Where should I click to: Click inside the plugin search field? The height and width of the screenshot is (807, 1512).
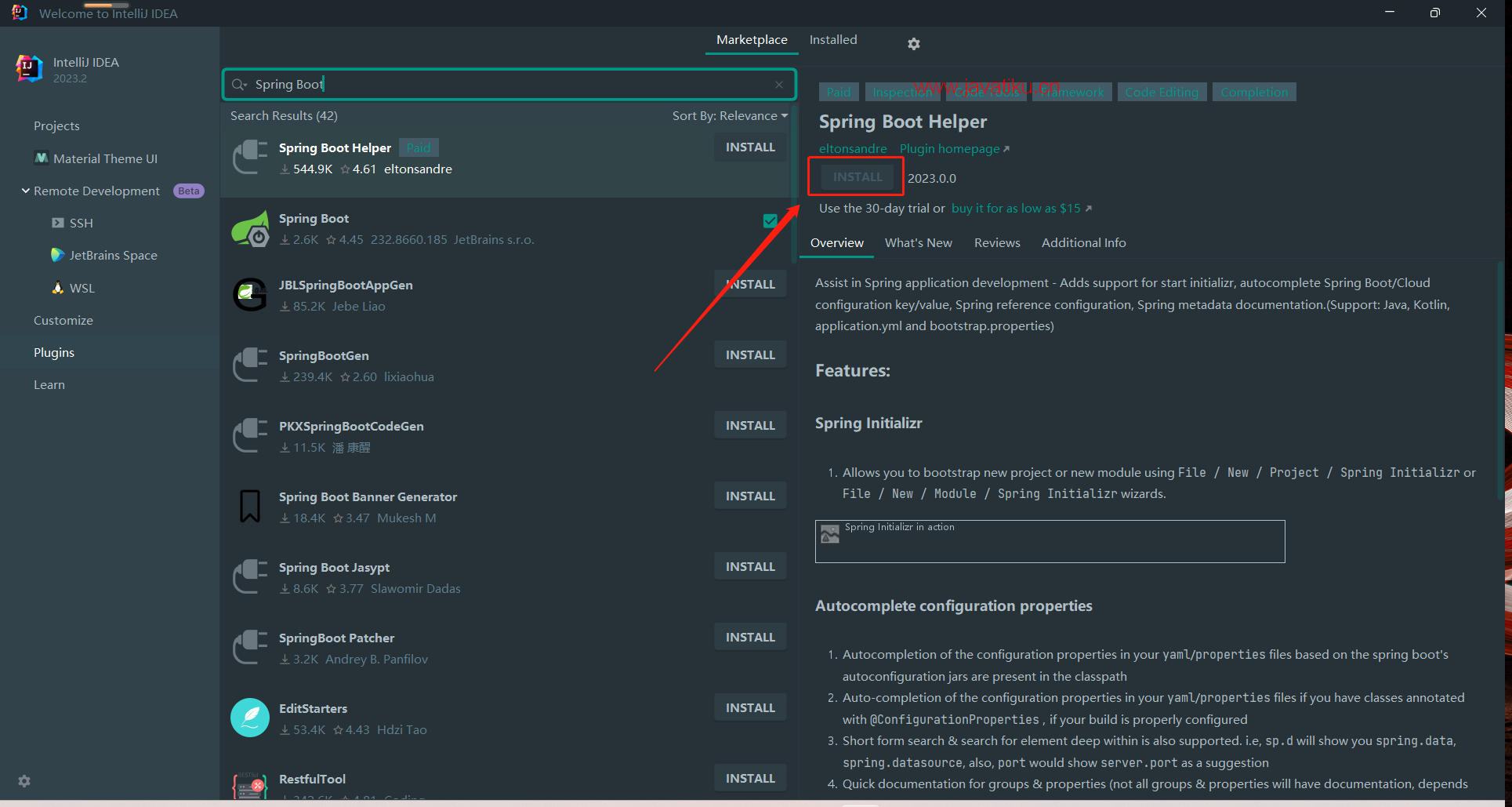pyautogui.click(x=509, y=85)
